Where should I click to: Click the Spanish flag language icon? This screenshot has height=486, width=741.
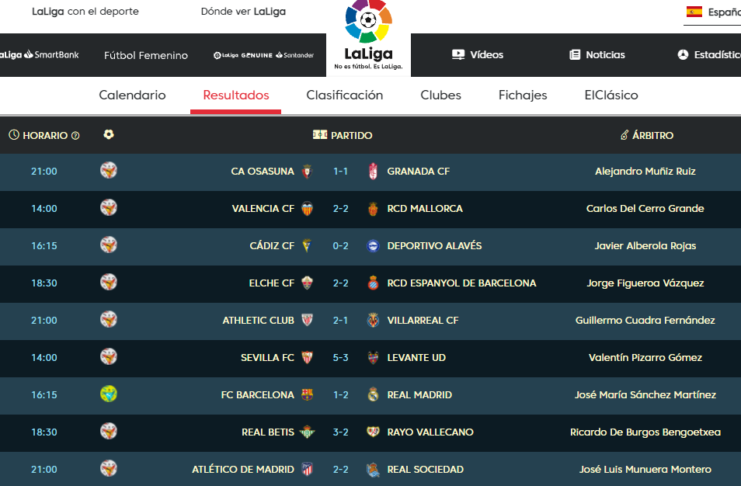coord(694,12)
